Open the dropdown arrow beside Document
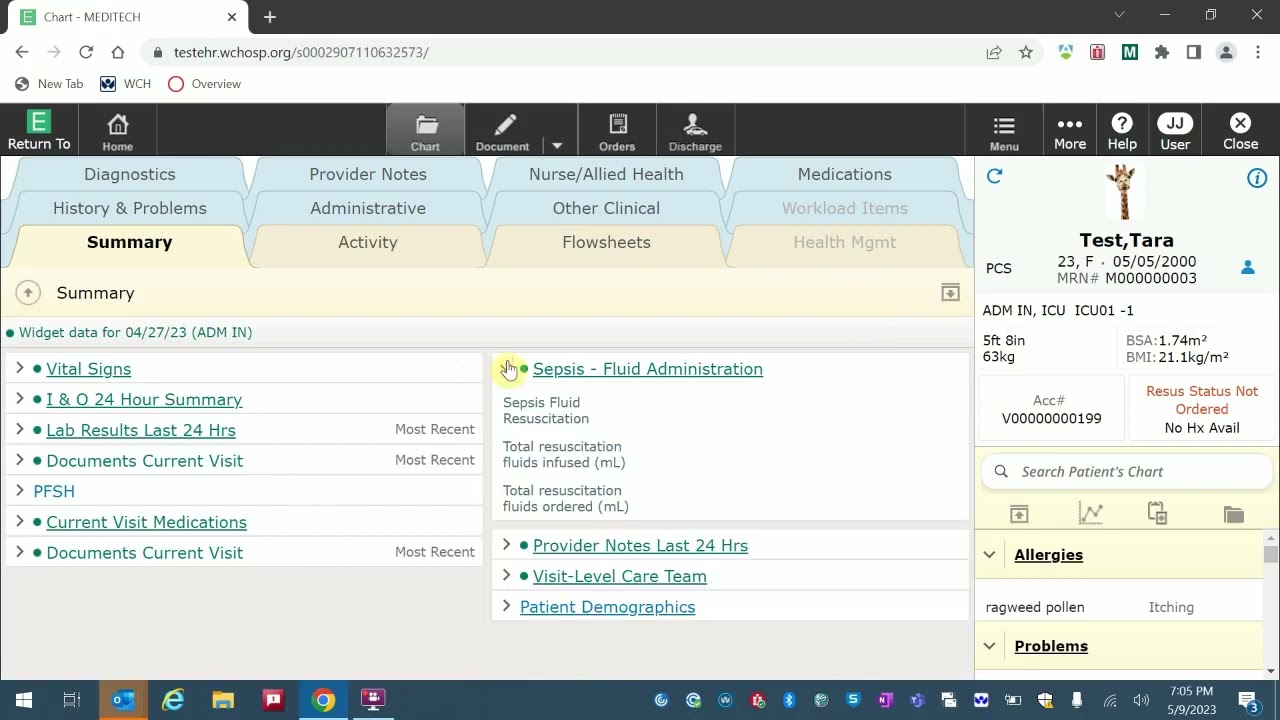1280x720 pixels. click(557, 145)
